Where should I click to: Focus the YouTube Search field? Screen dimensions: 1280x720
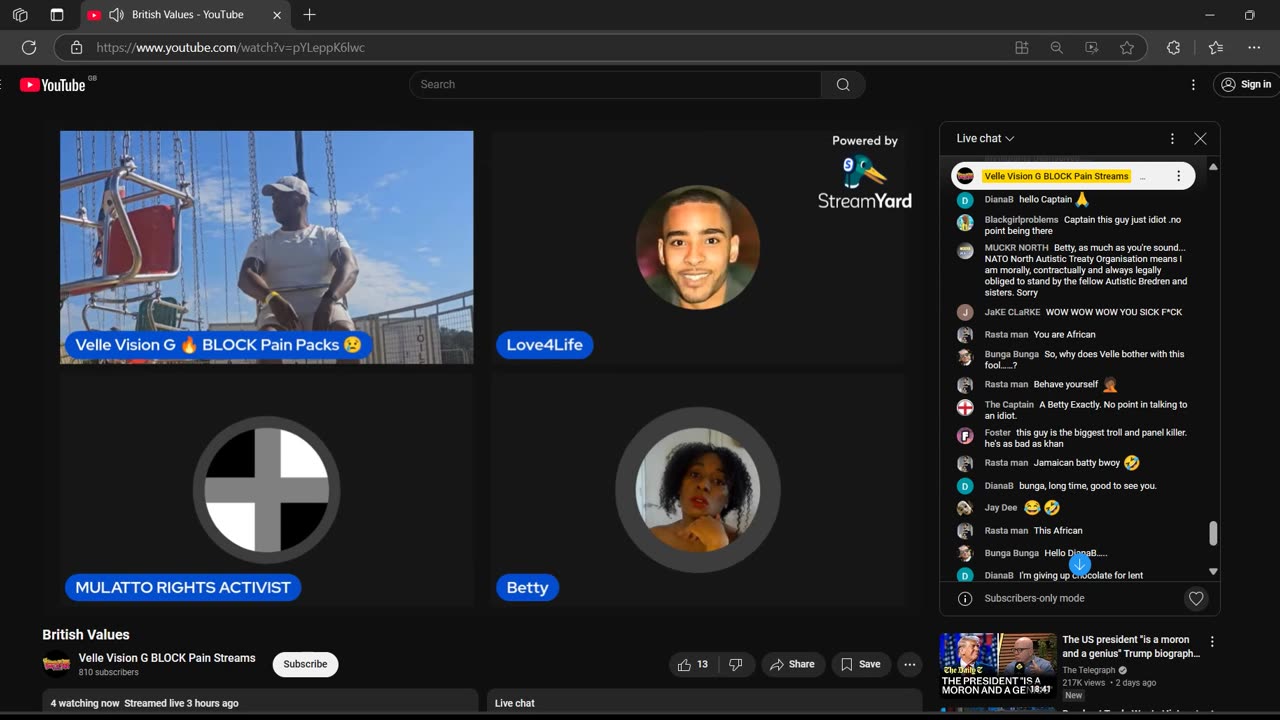(x=615, y=85)
